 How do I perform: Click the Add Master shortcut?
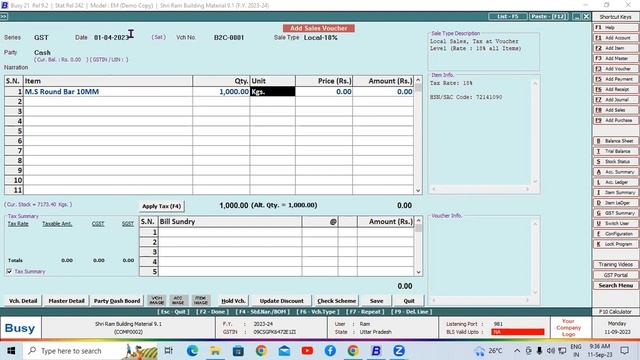[616, 58]
